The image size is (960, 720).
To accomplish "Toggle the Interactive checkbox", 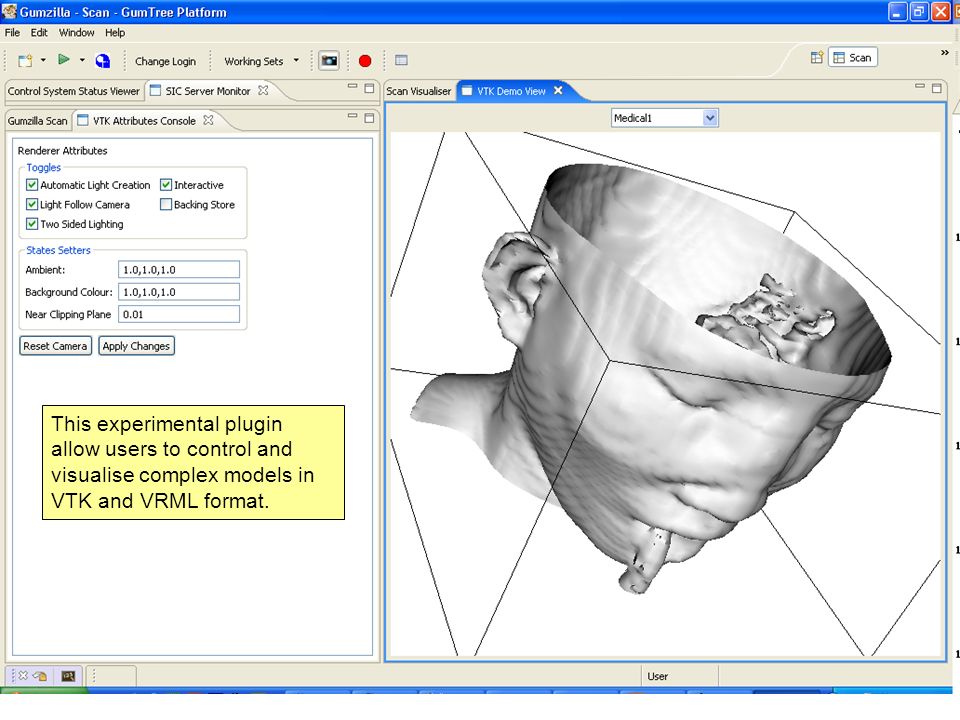I will 166,184.
